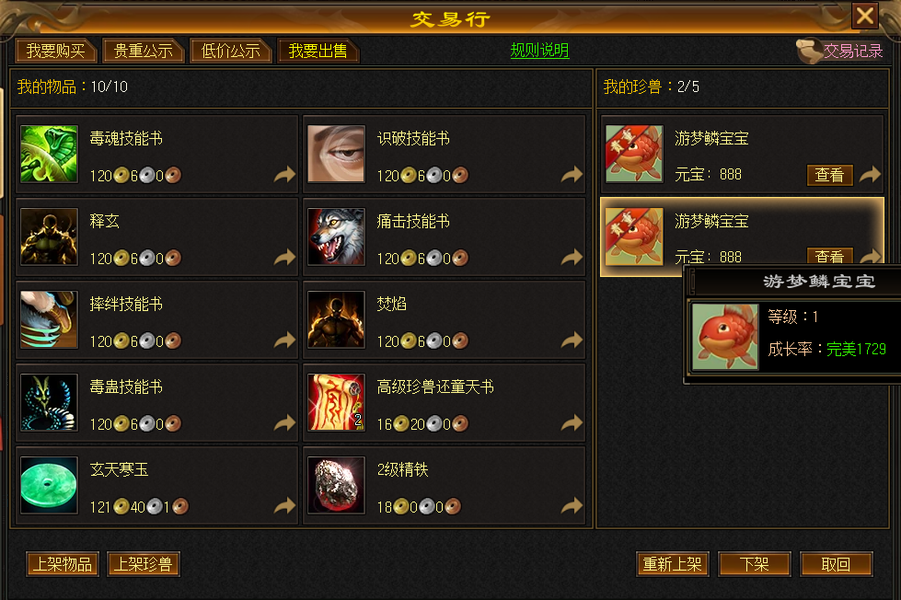Select the 毒蛊技能书 cobra icon
This screenshot has height=600, width=901.
49,402
